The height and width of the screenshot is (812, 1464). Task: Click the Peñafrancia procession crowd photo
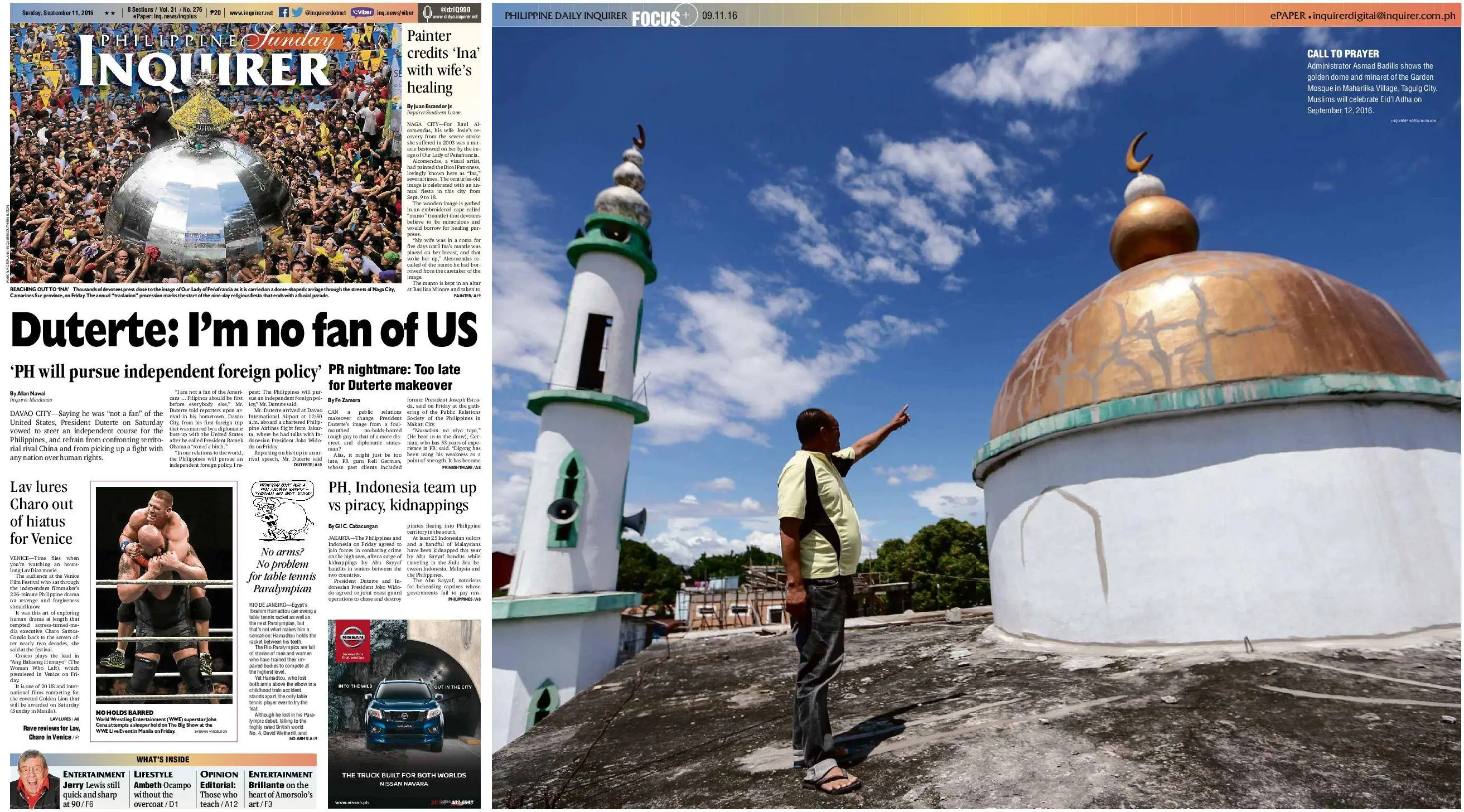(206, 153)
